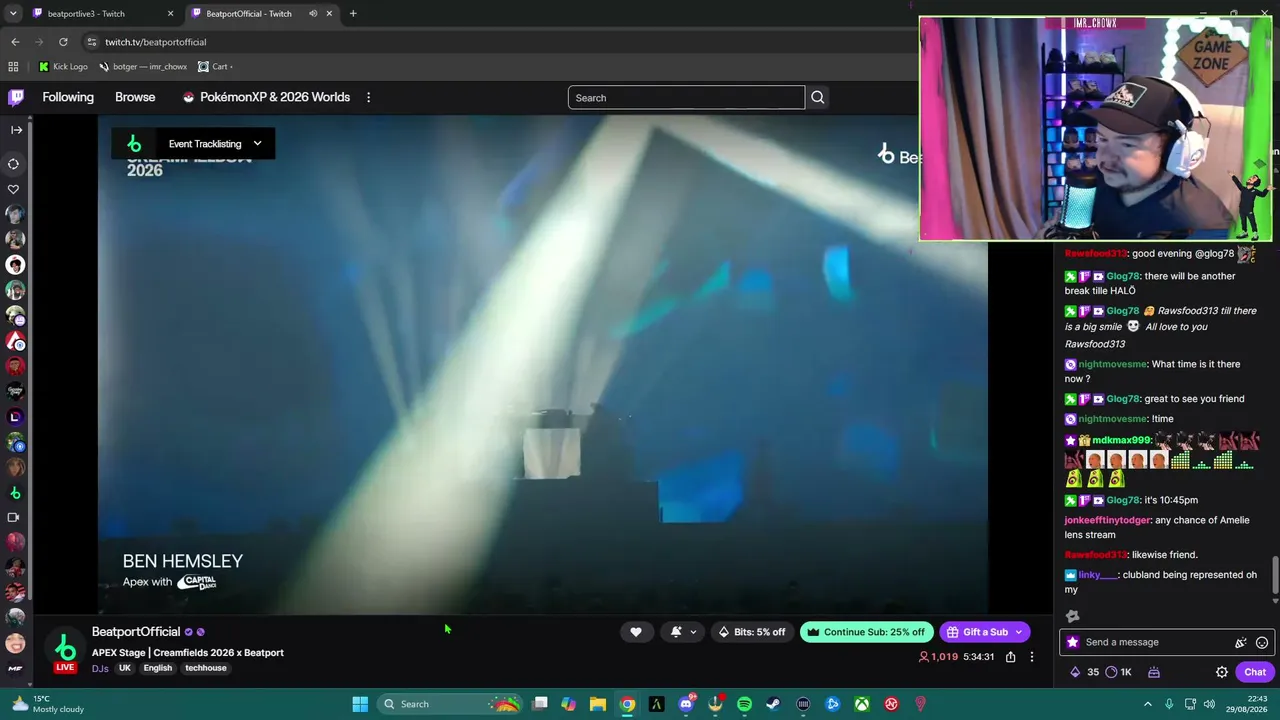The height and width of the screenshot is (720, 1280).
Task: Open the Bits balance showing 35
Action: coord(1085,672)
